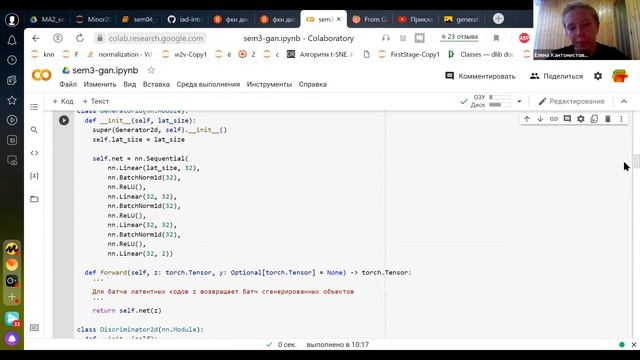
Task: Click the Colab CO logo
Action: pyautogui.click(x=42, y=76)
